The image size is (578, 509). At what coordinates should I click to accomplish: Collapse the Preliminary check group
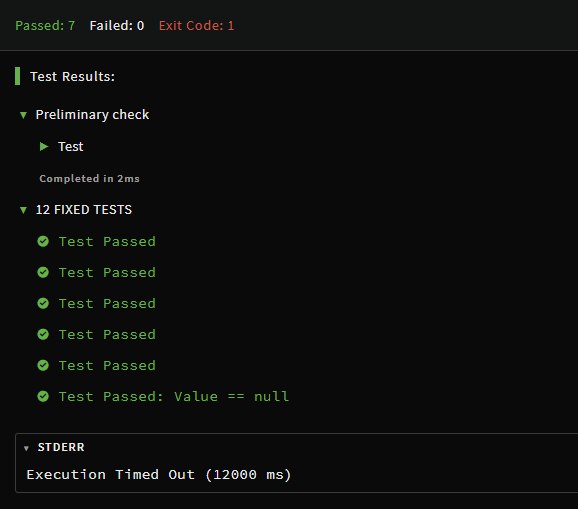coord(23,115)
